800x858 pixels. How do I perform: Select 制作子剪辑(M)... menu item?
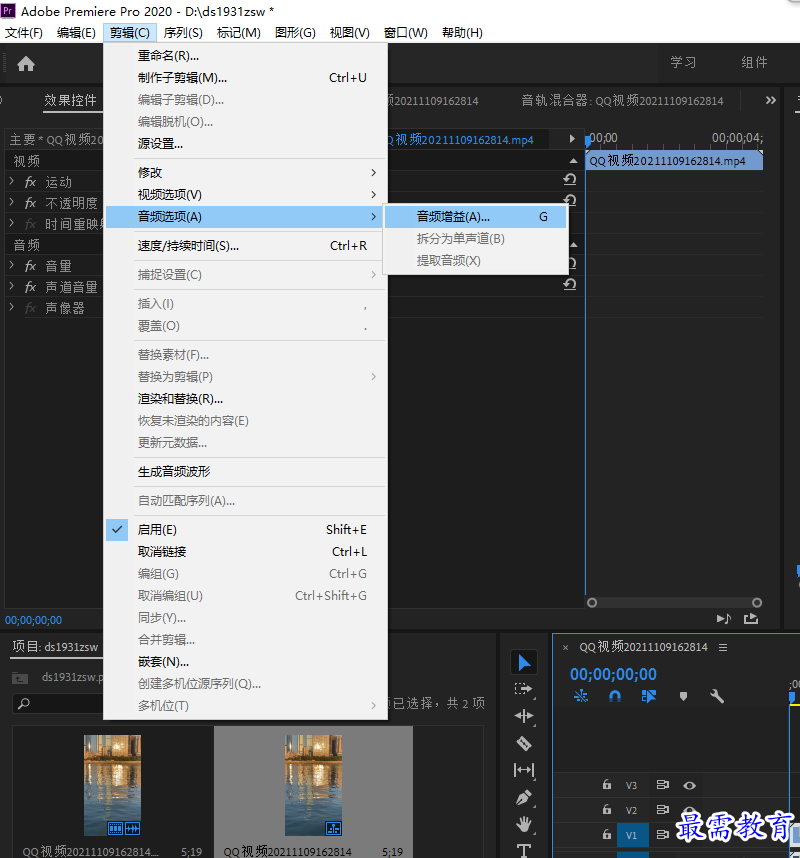tap(246, 78)
